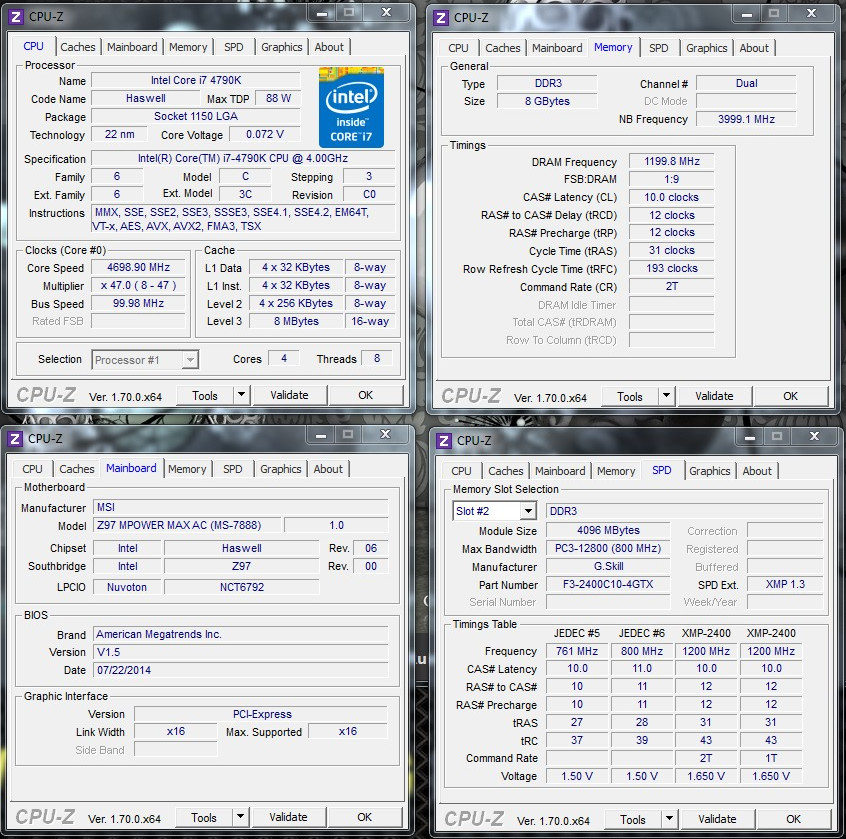Switch to Caches tab in the processor window
Image resolution: width=846 pixels, height=839 pixels.
[x=78, y=47]
